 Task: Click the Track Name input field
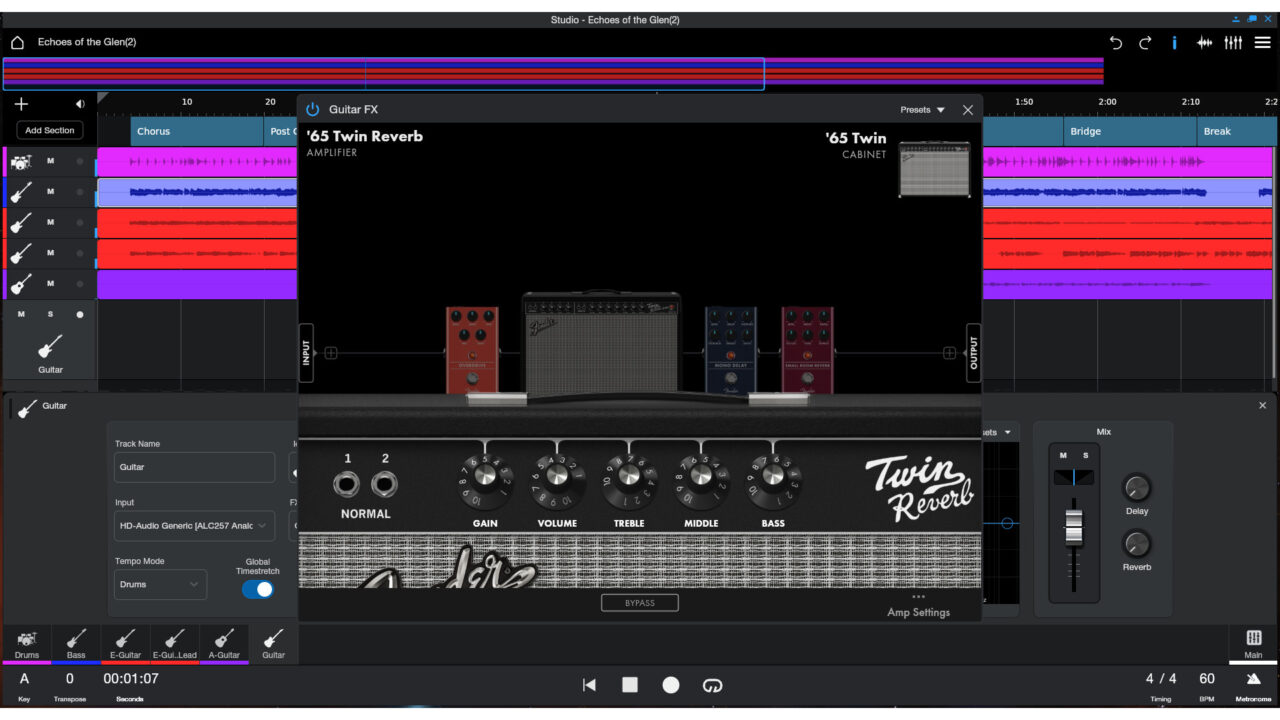195,467
